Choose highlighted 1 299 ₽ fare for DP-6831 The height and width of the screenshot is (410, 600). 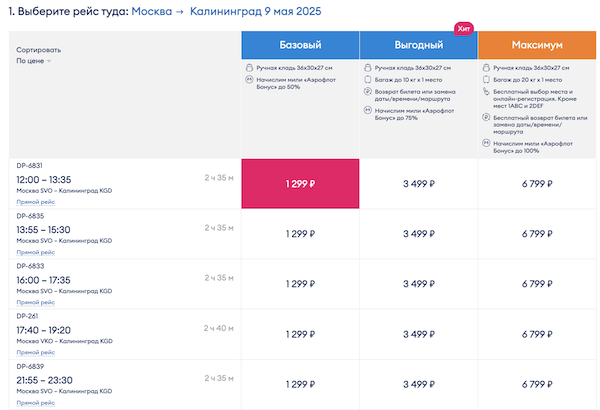tap(299, 183)
